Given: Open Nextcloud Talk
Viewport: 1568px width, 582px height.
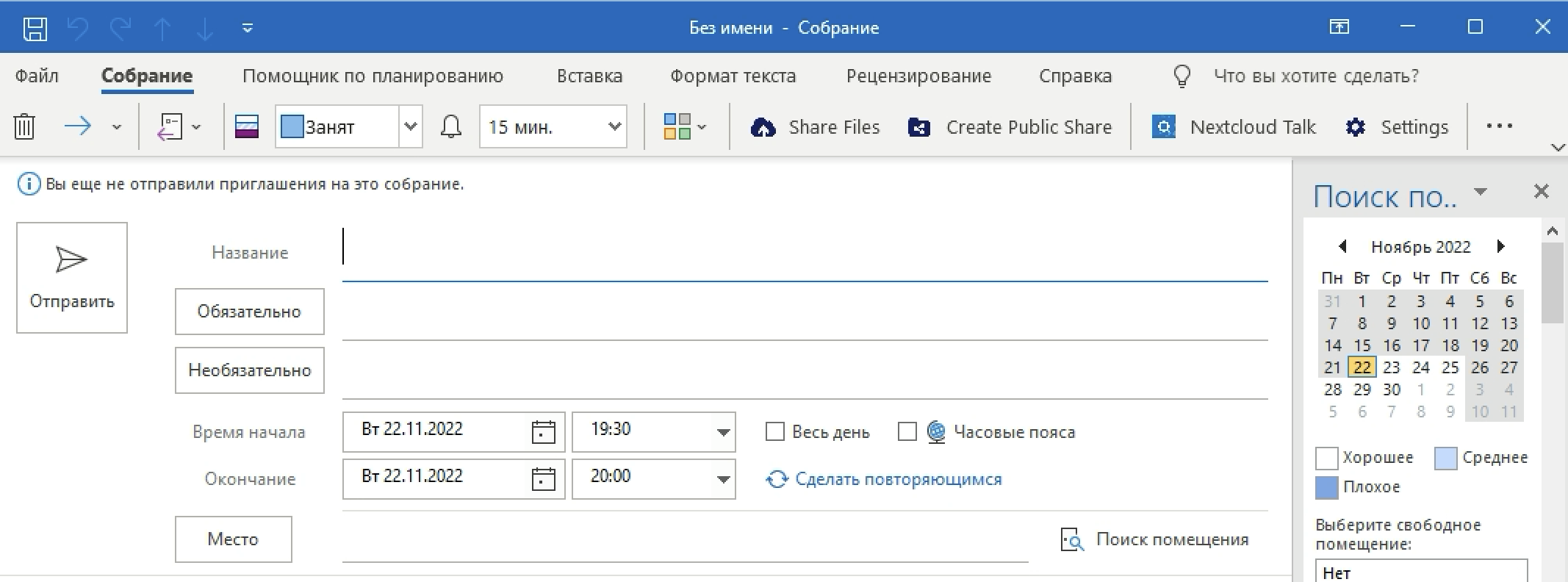Looking at the screenshot, I should coord(1234,127).
